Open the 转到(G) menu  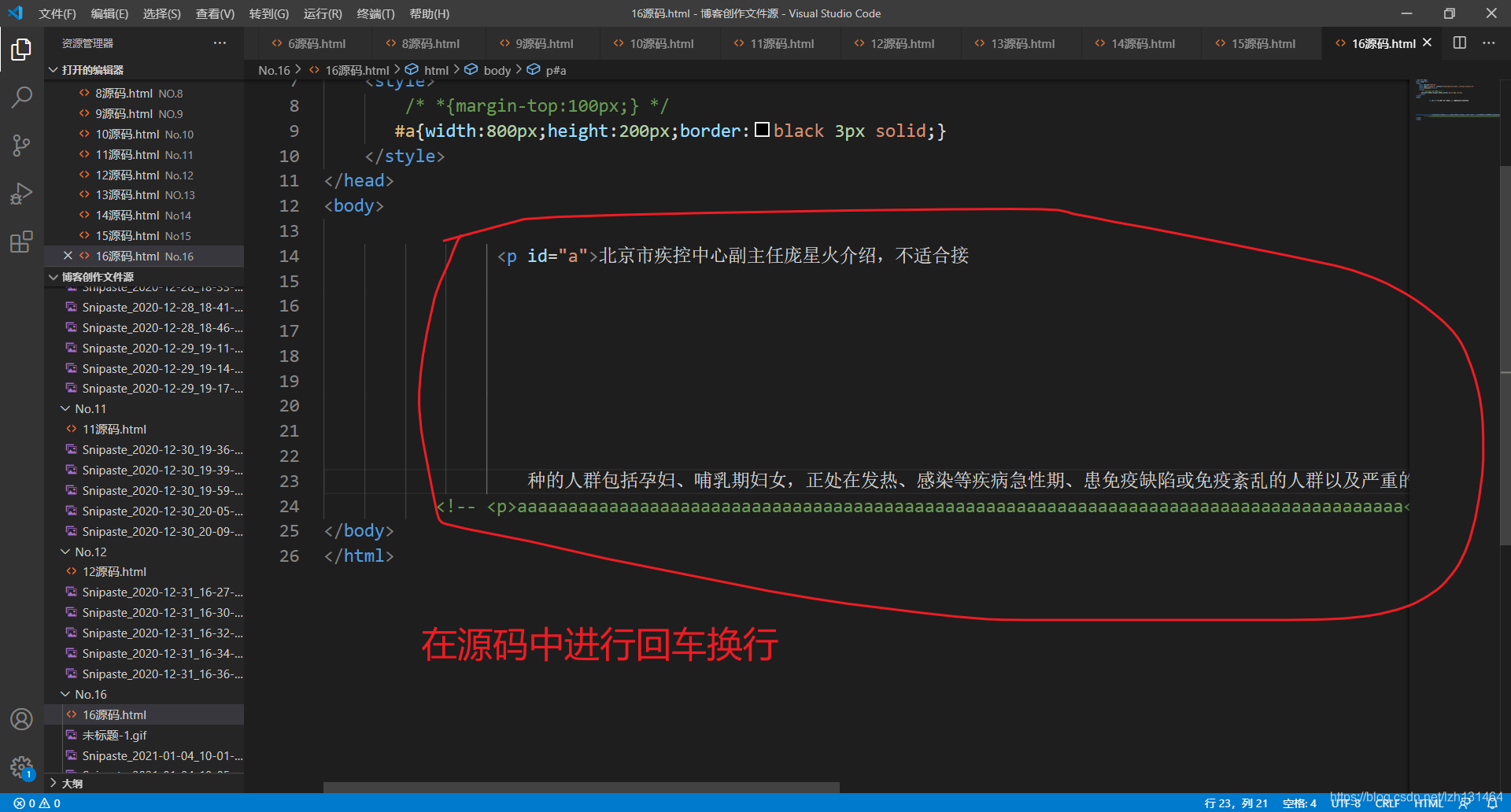click(x=269, y=13)
